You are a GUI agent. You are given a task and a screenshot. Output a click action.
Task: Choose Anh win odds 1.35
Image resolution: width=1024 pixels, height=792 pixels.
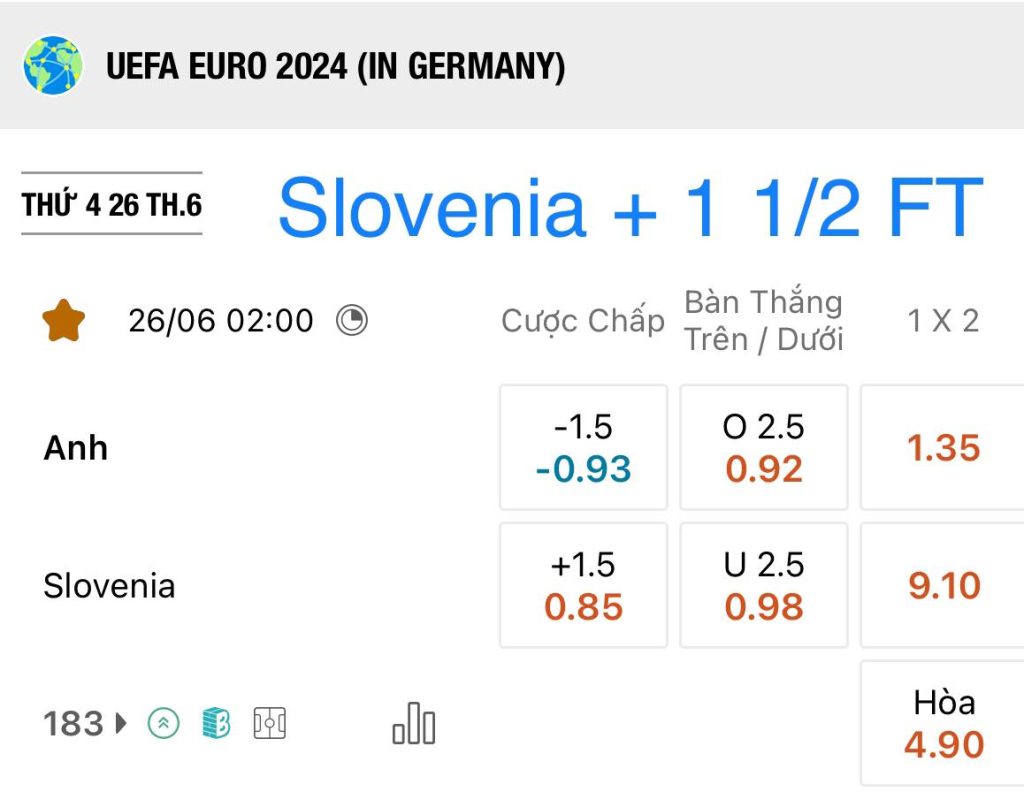pos(943,447)
